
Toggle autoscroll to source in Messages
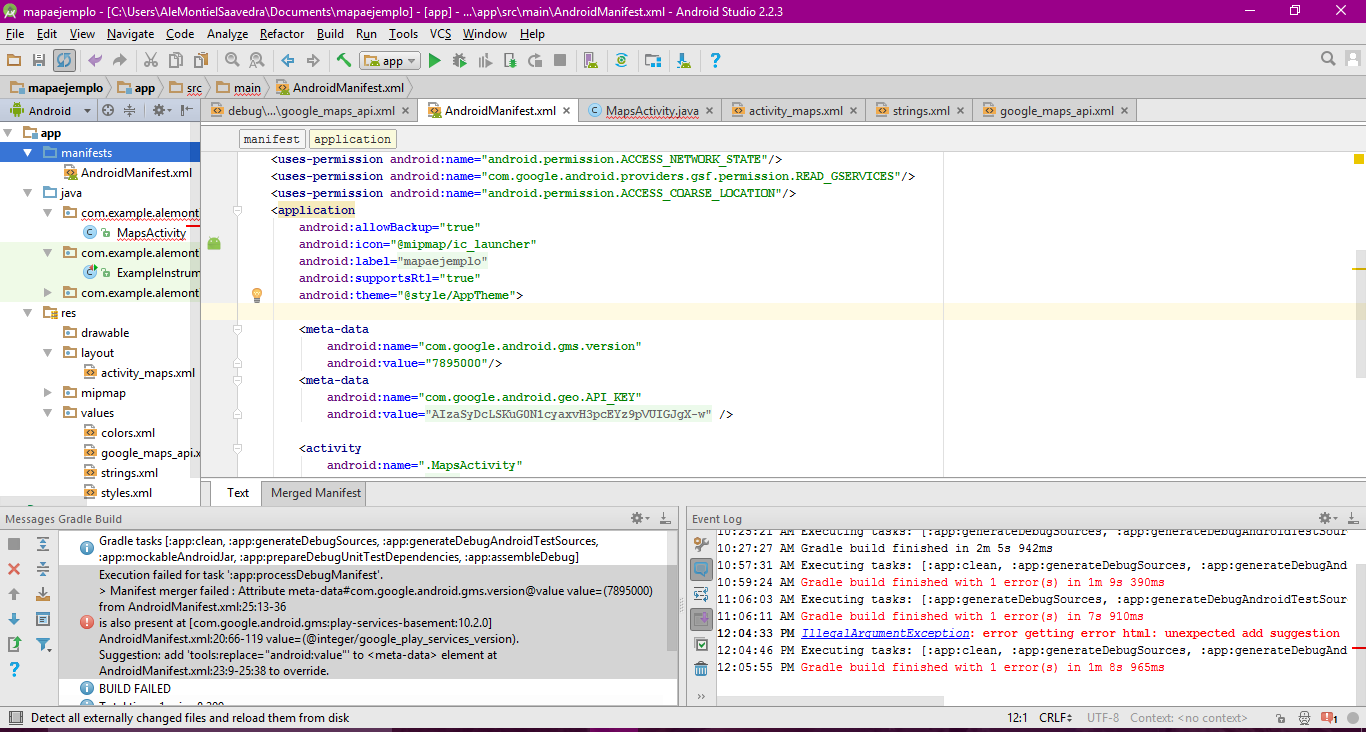click(43, 594)
